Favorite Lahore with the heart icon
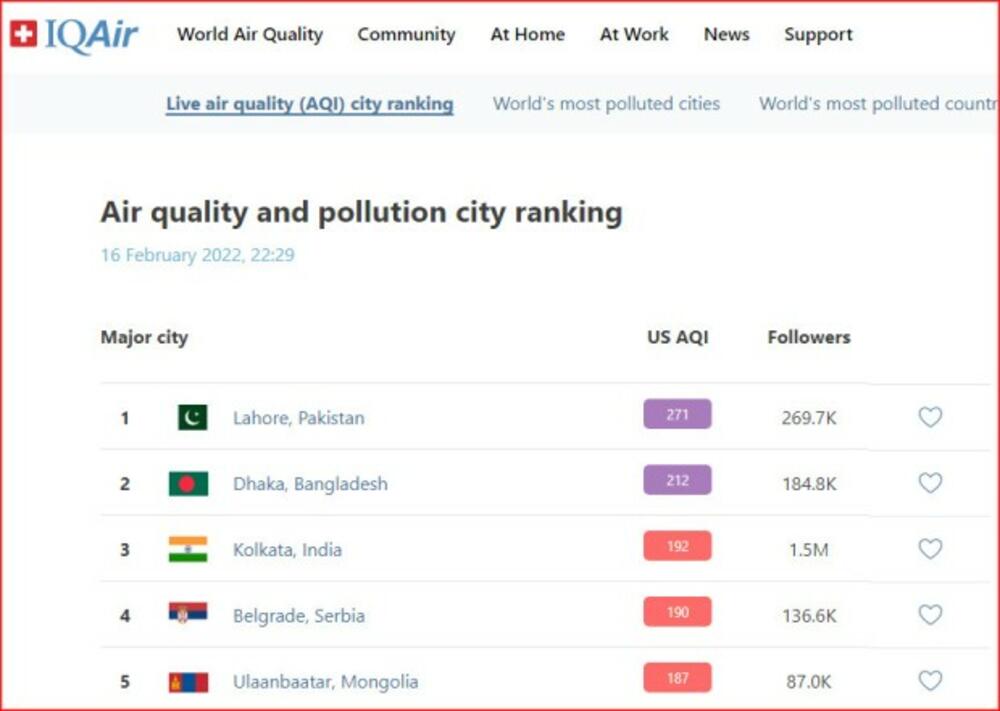The image size is (1000, 711). (x=930, y=417)
